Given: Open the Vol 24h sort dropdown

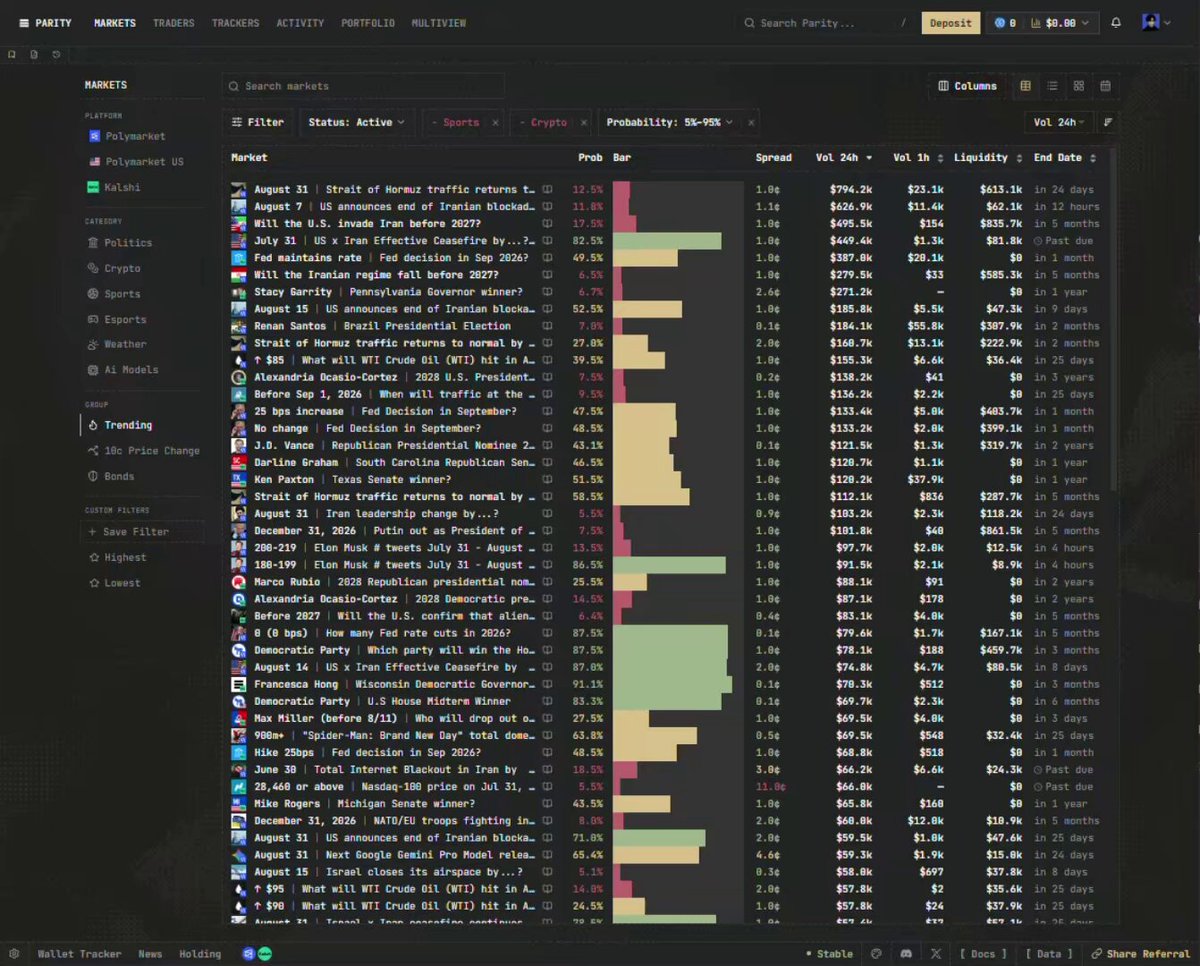Looking at the screenshot, I should [x=1059, y=122].
